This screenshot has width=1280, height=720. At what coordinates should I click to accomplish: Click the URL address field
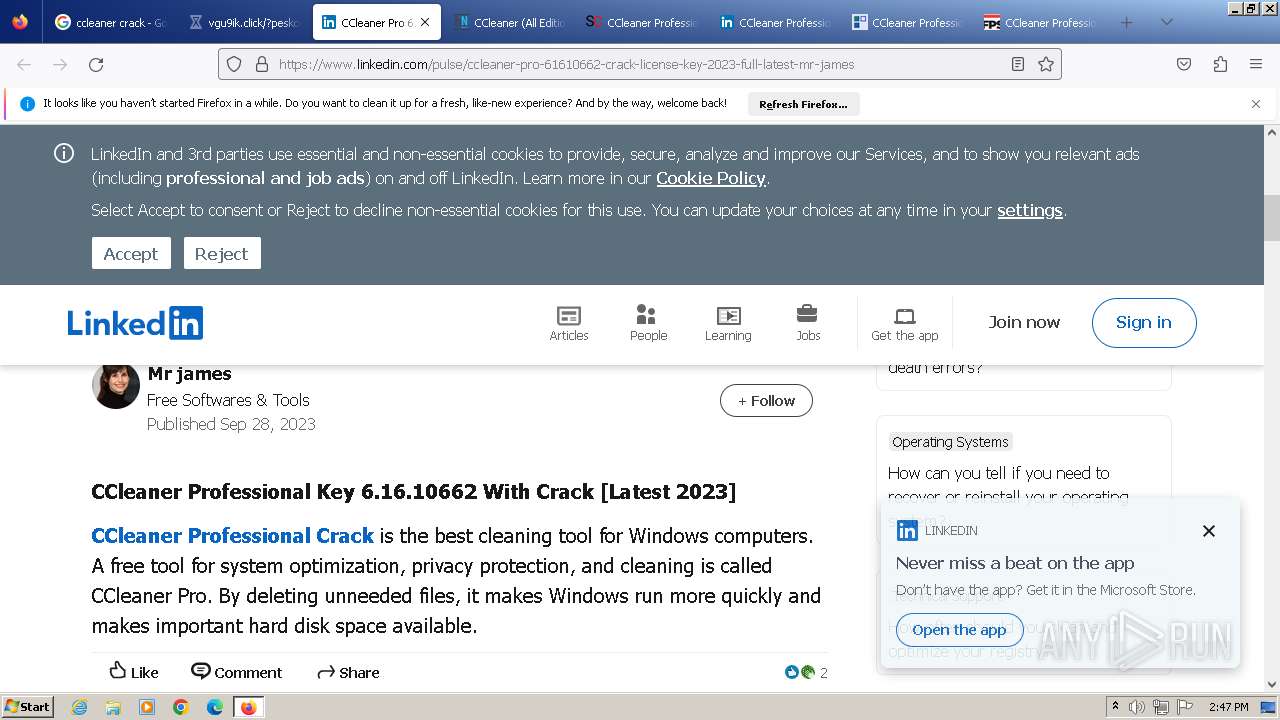640,64
